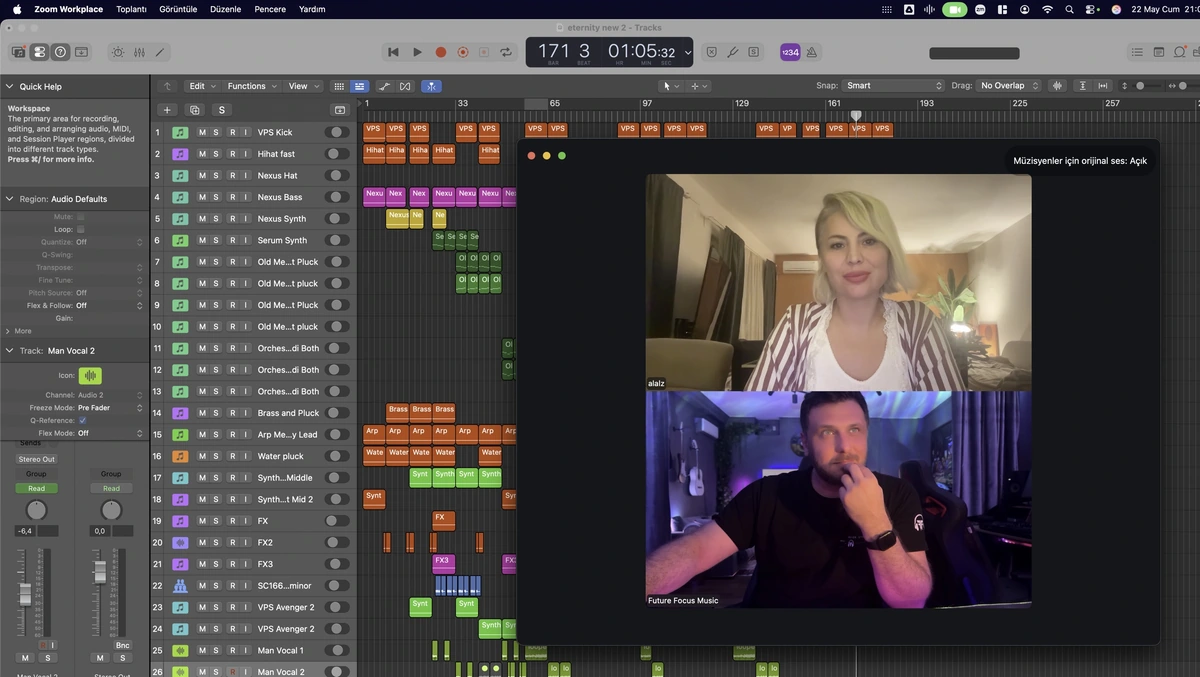Click the Record button
The image size is (1200, 677).
[x=440, y=52]
